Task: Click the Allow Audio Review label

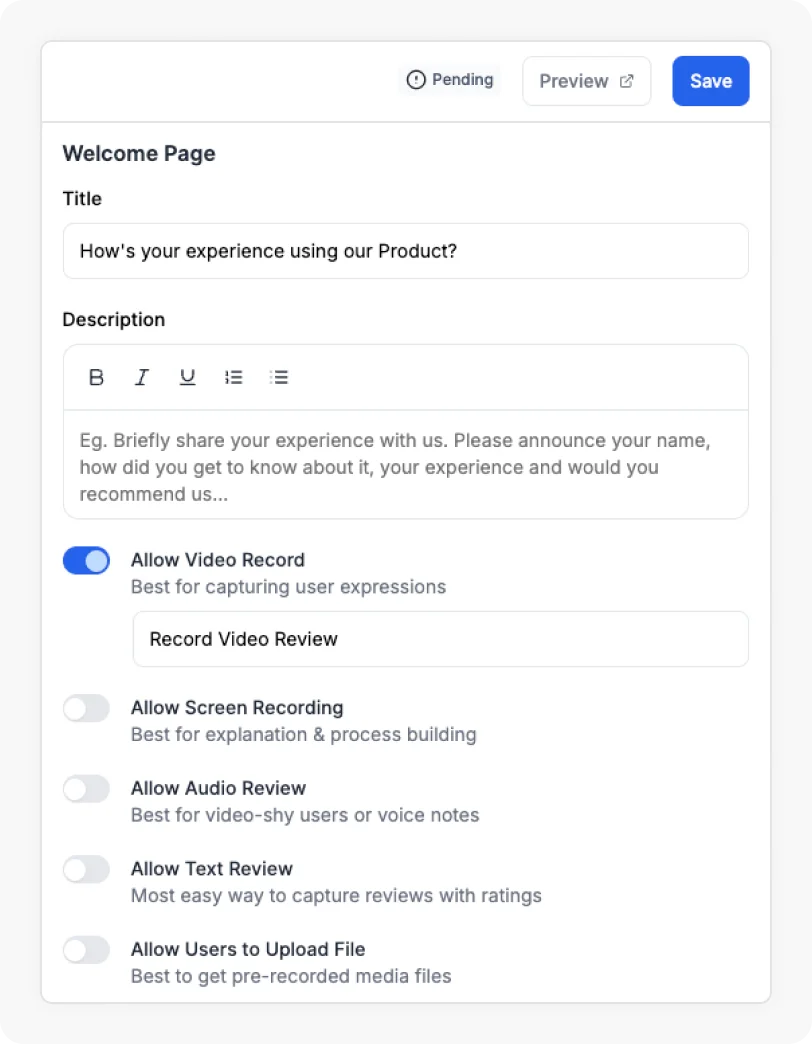Action: [x=218, y=788]
